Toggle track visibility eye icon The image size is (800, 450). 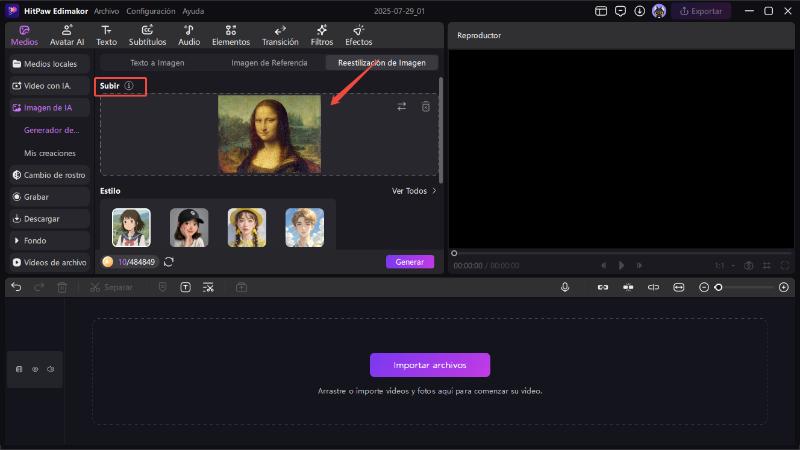click(x=35, y=369)
